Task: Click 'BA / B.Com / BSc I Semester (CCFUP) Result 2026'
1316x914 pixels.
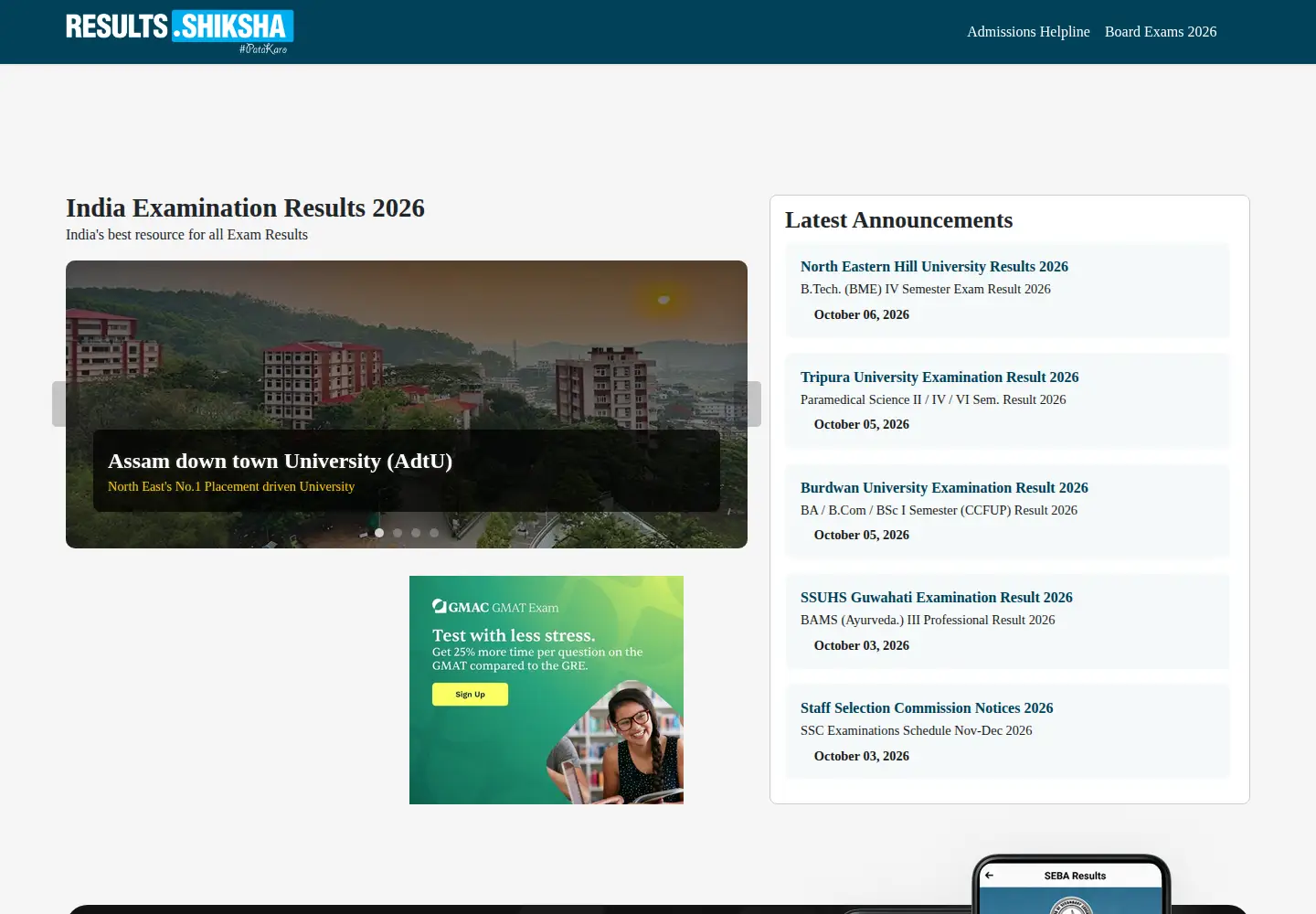Action: (x=939, y=510)
